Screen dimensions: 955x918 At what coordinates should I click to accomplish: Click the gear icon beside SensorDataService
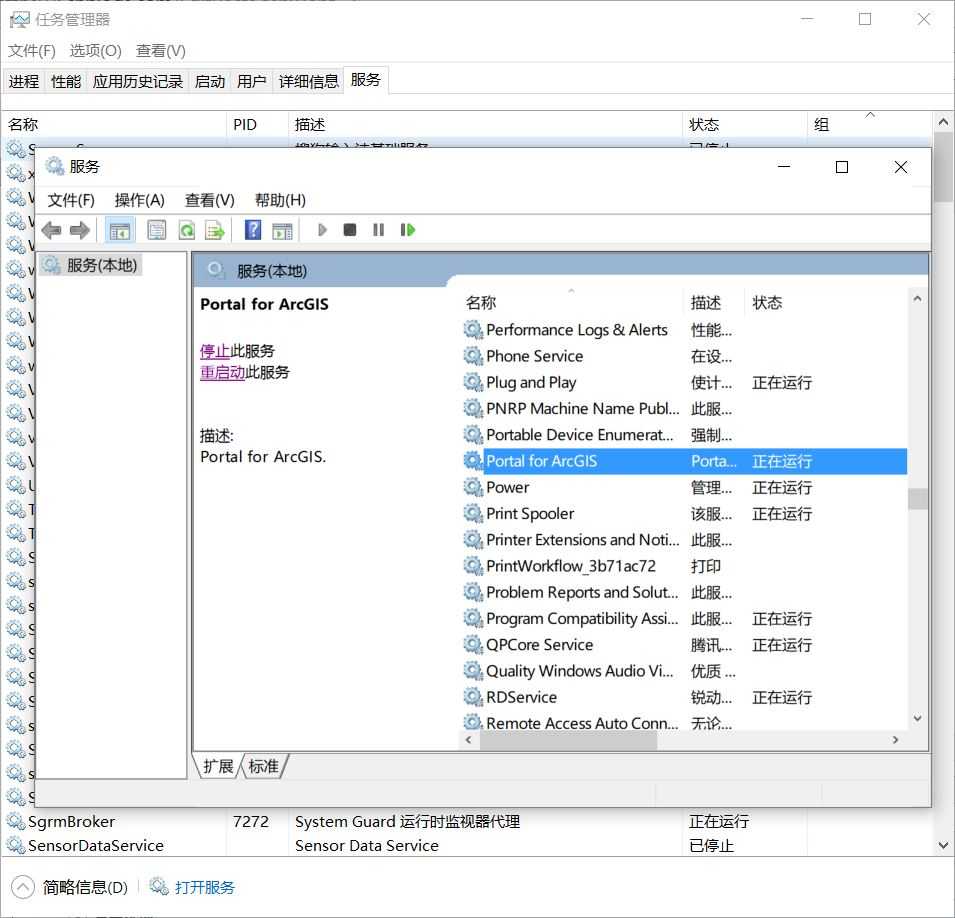16,846
